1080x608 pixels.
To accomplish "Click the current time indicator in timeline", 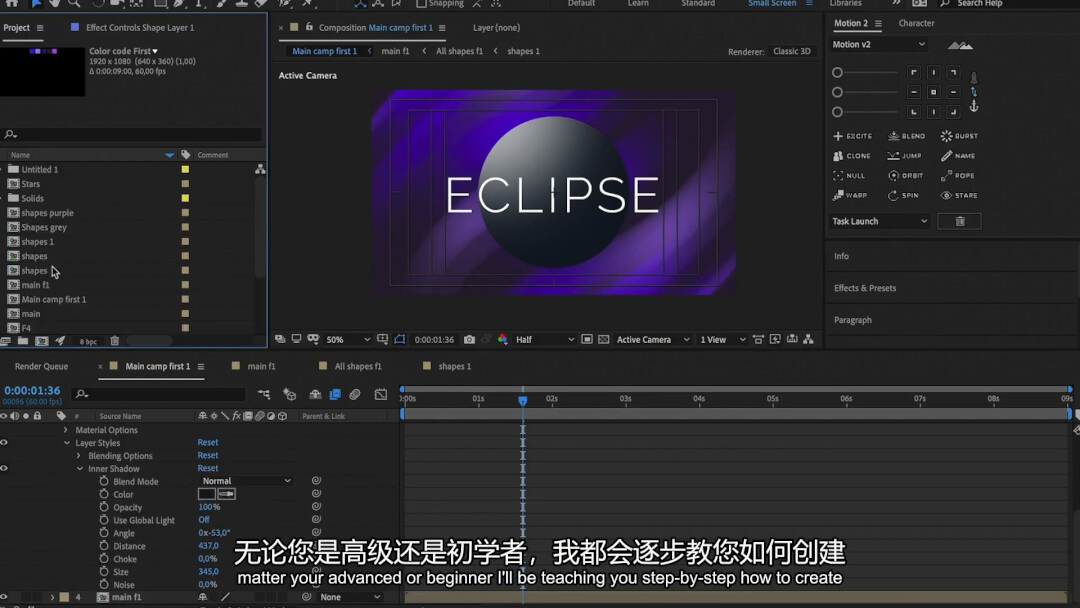I will (523, 400).
